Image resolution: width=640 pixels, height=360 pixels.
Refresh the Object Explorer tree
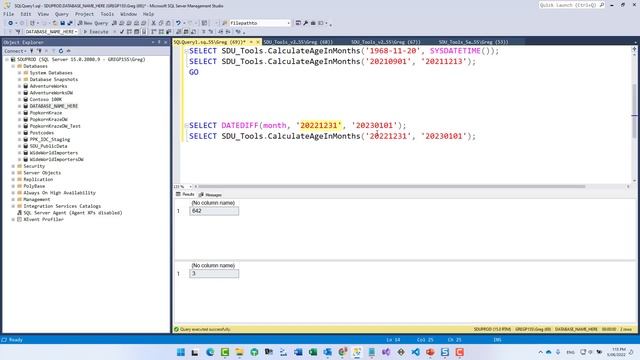[x=61, y=51]
